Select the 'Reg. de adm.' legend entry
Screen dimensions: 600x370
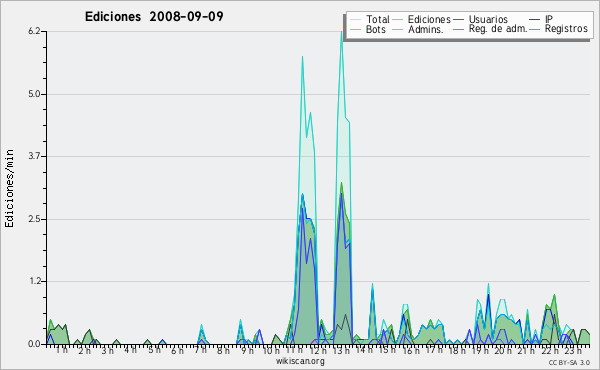(498, 29)
